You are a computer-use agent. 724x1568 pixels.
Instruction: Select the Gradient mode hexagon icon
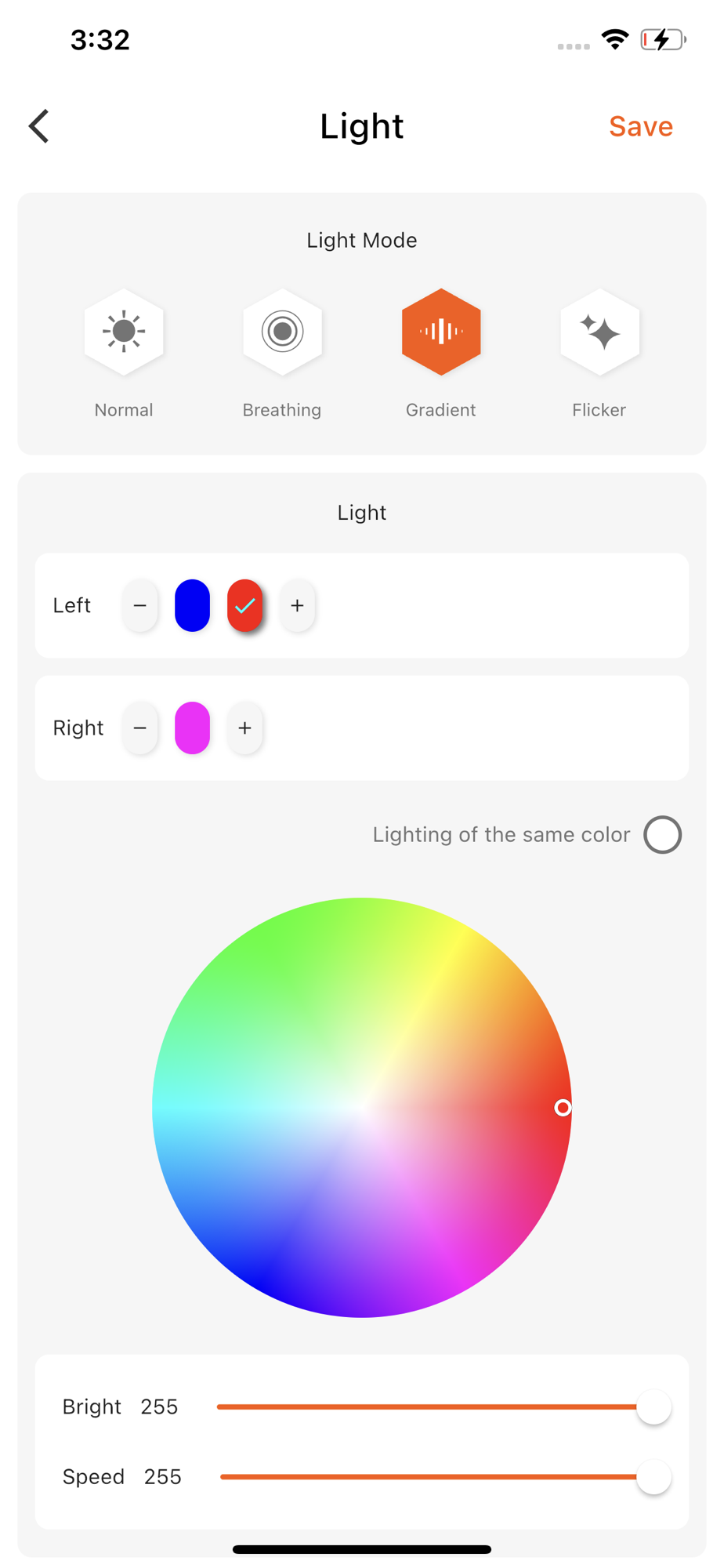[x=441, y=332]
